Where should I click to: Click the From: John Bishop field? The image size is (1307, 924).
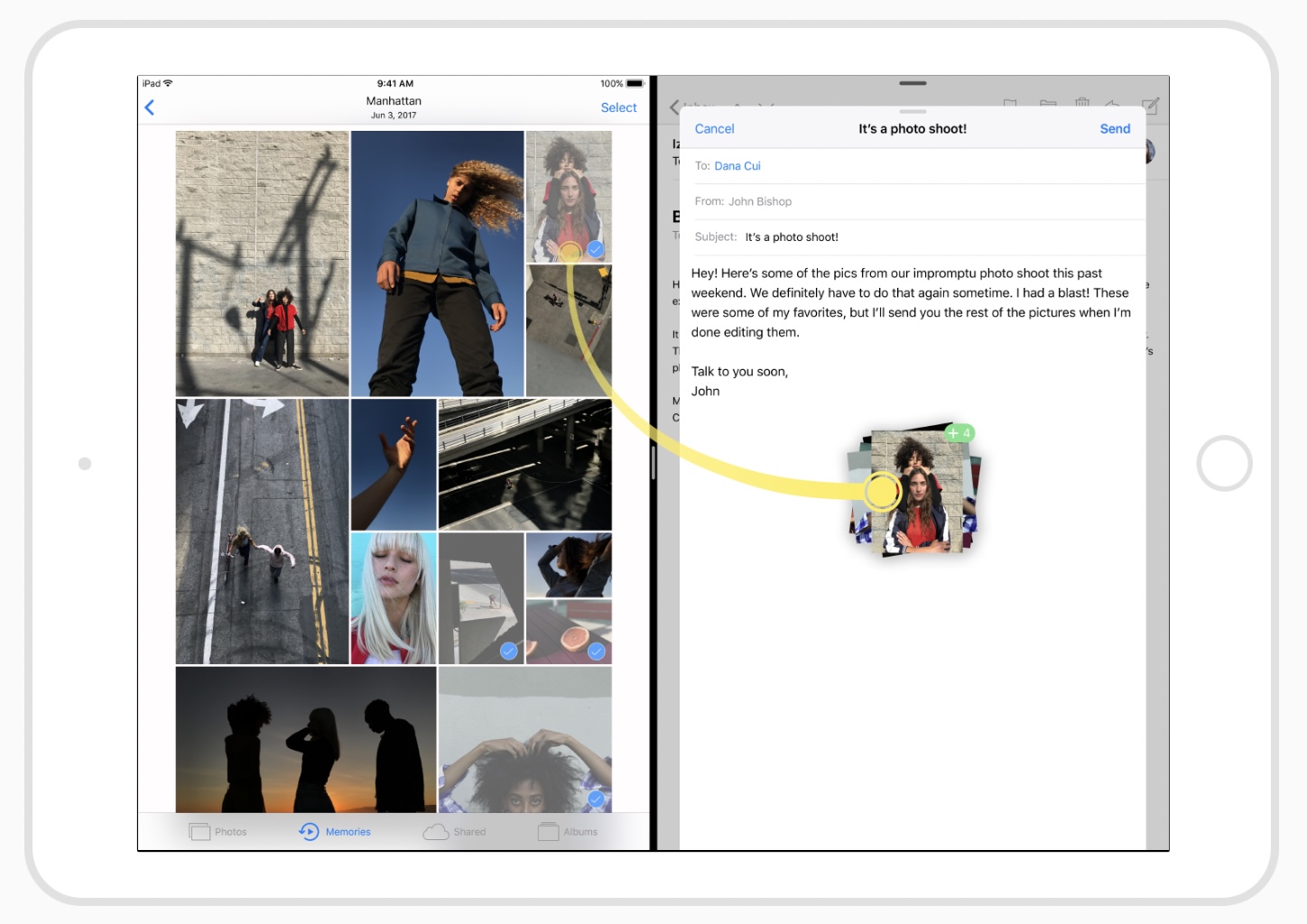913,201
